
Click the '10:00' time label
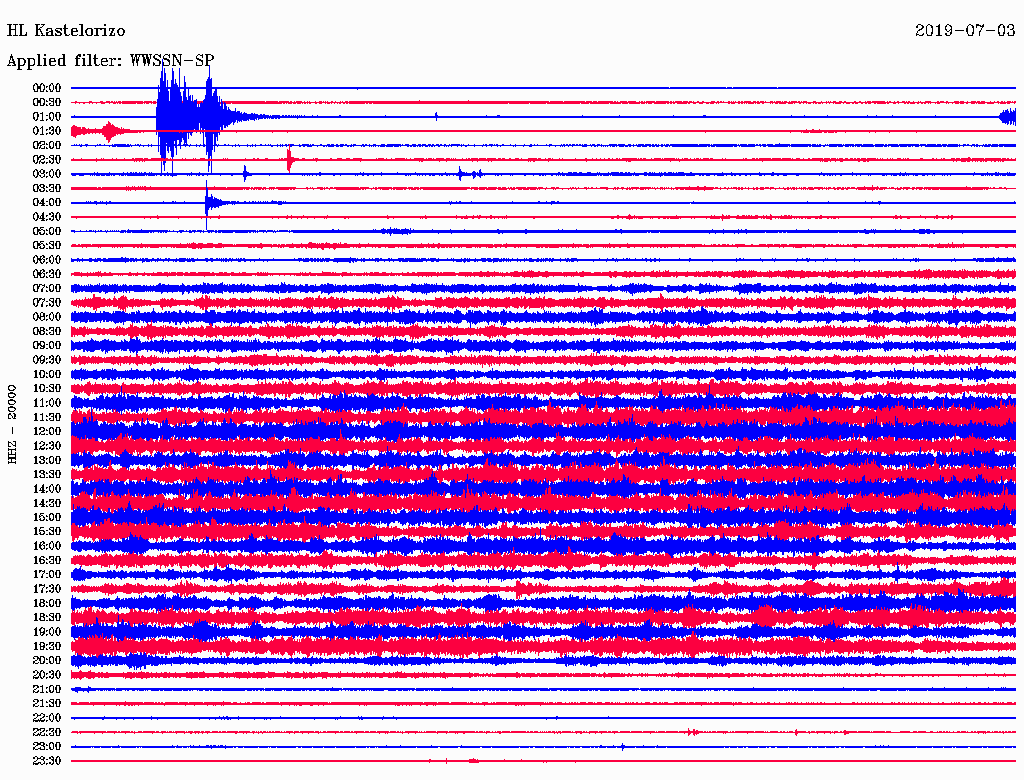tap(47, 374)
